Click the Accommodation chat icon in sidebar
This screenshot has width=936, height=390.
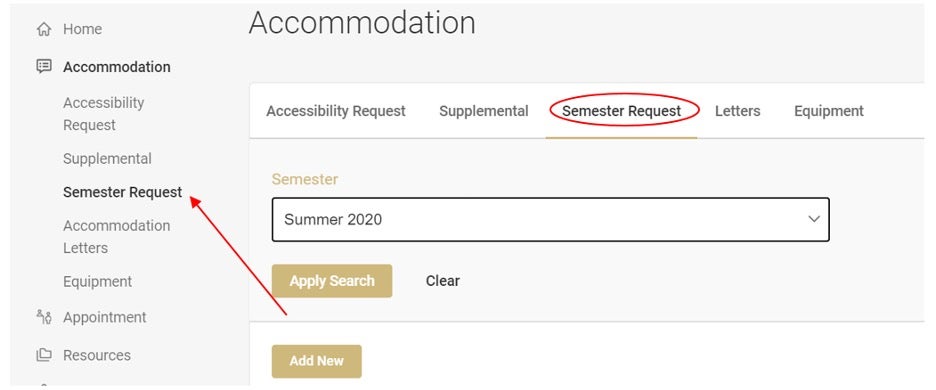pyautogui.click(x=44, y=66)
